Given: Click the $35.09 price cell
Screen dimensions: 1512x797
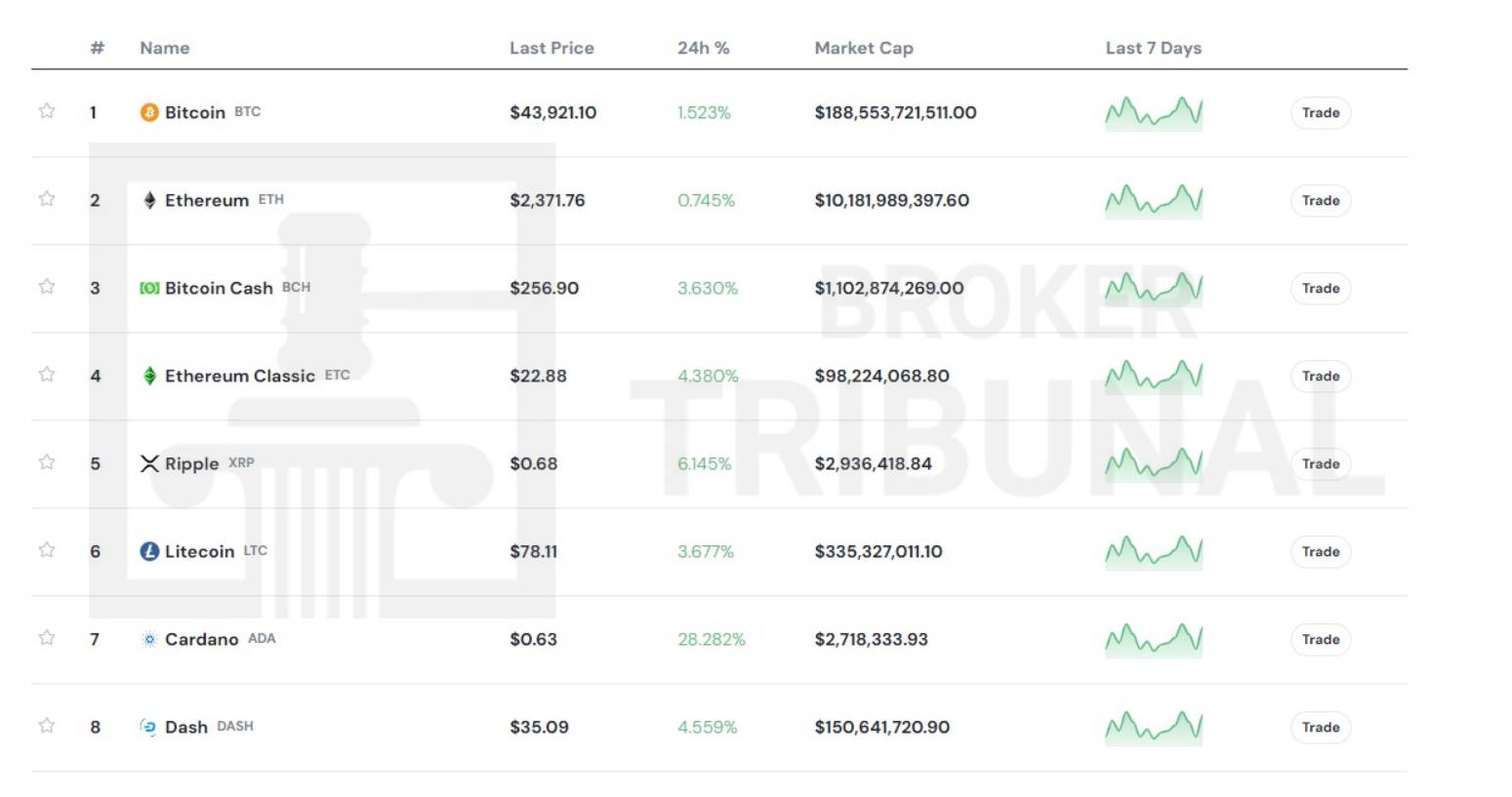Looking at the screenshot, I should pos(539,727).
